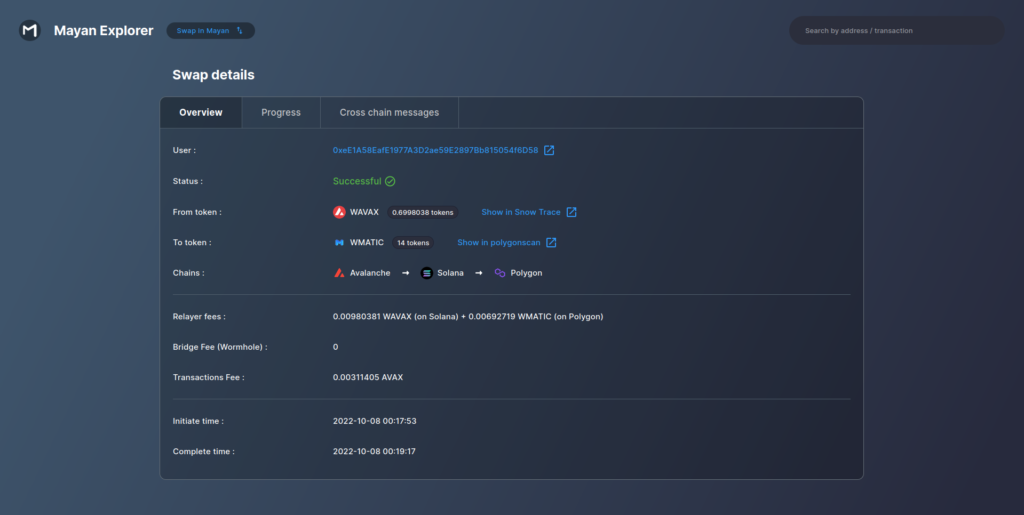1024x515 pixels.
Task: Click the WAVAX token name
Action: 364,212
